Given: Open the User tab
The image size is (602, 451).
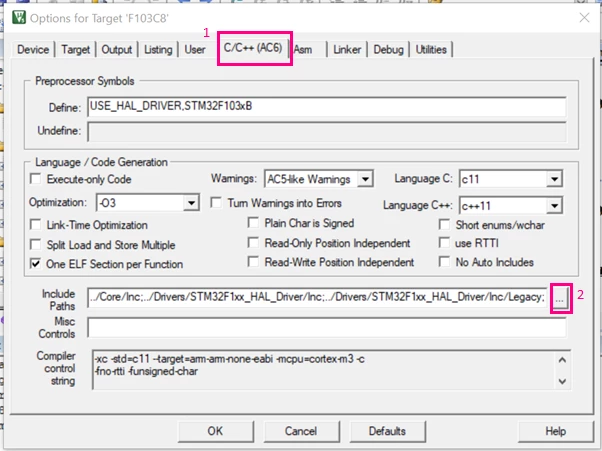Looking at the screenshot, I should pyautogui.click(x=195, y=50).
